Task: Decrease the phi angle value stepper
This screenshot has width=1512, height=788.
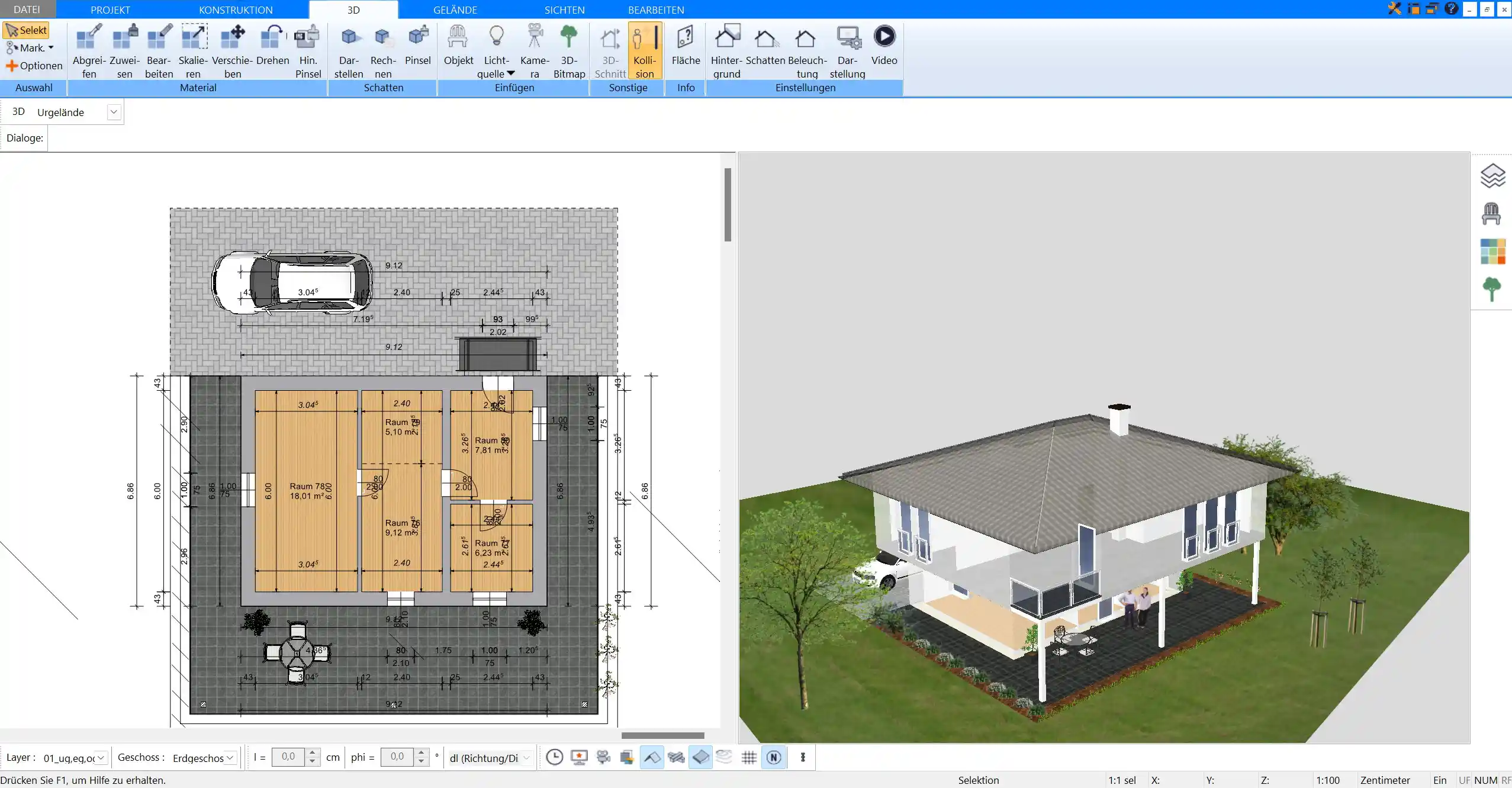Action: click(421, 761)
